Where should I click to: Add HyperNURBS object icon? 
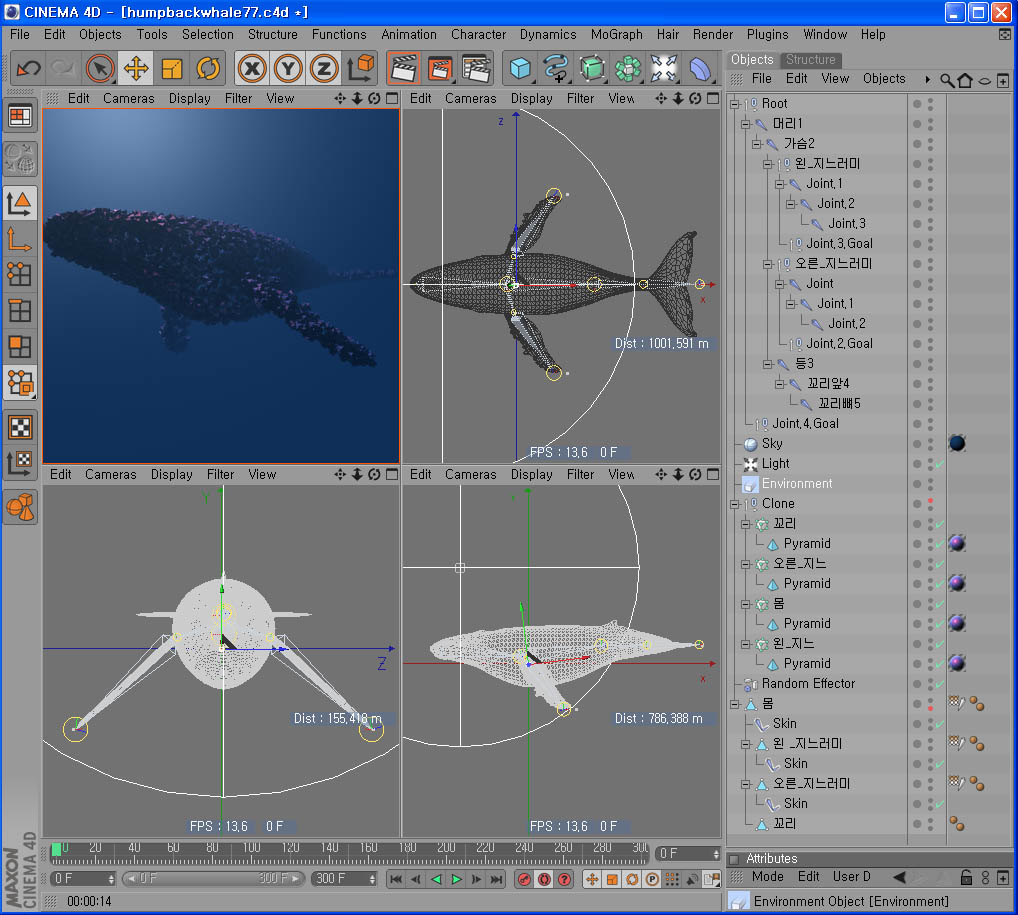592,68
